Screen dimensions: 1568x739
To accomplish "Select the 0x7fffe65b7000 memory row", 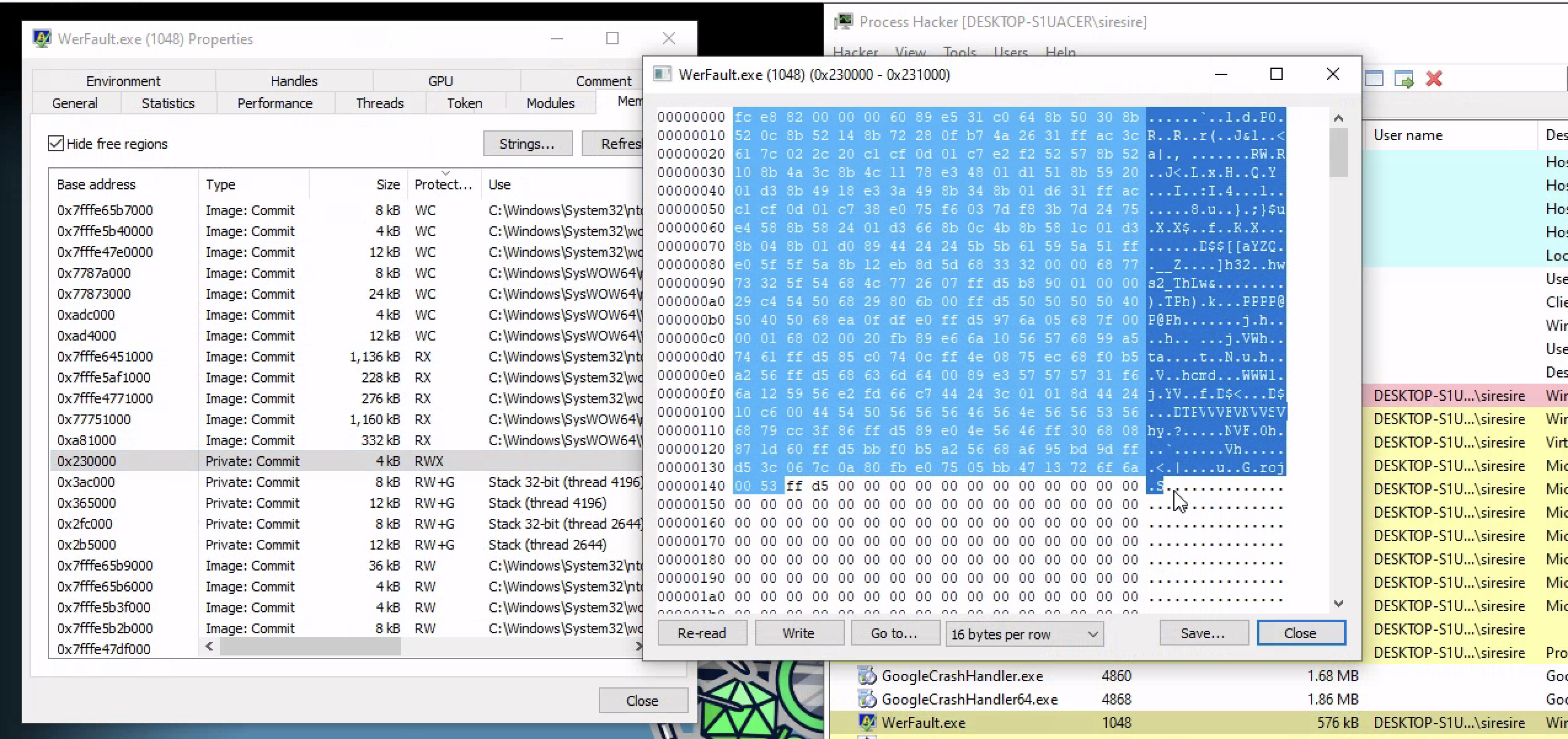I will (347, 210).
